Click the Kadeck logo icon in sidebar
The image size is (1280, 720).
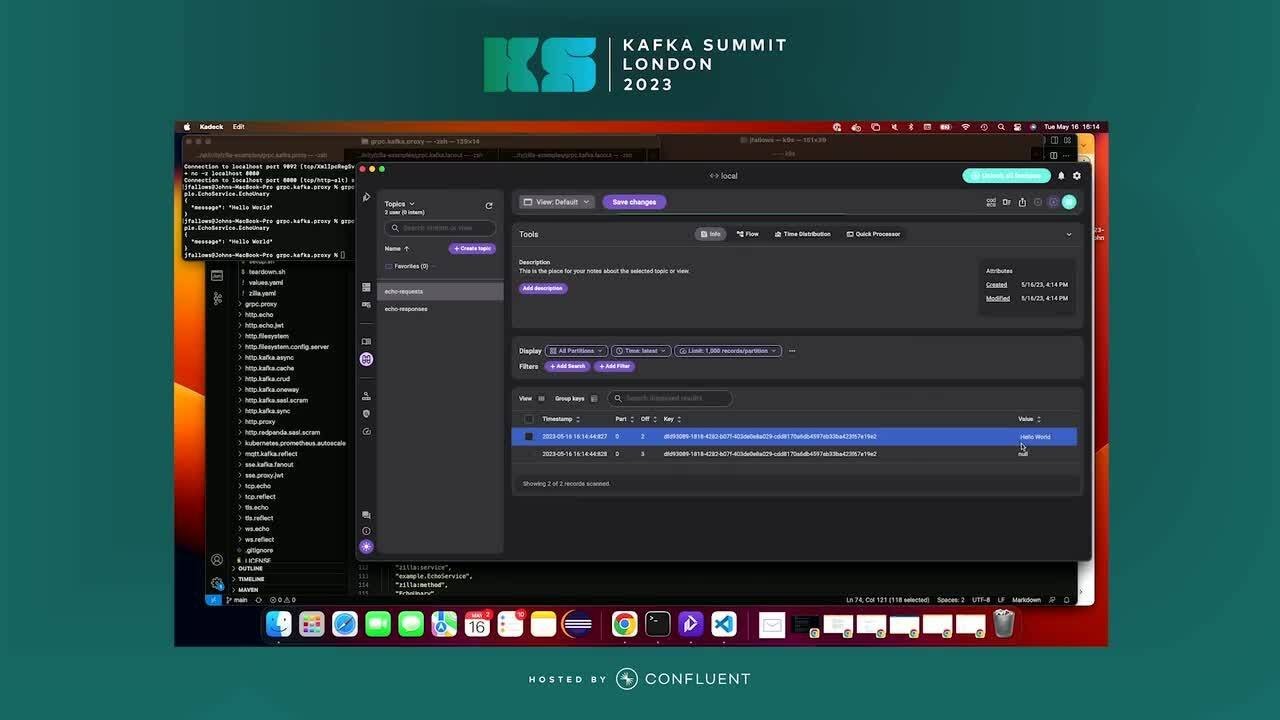point(366,198)
